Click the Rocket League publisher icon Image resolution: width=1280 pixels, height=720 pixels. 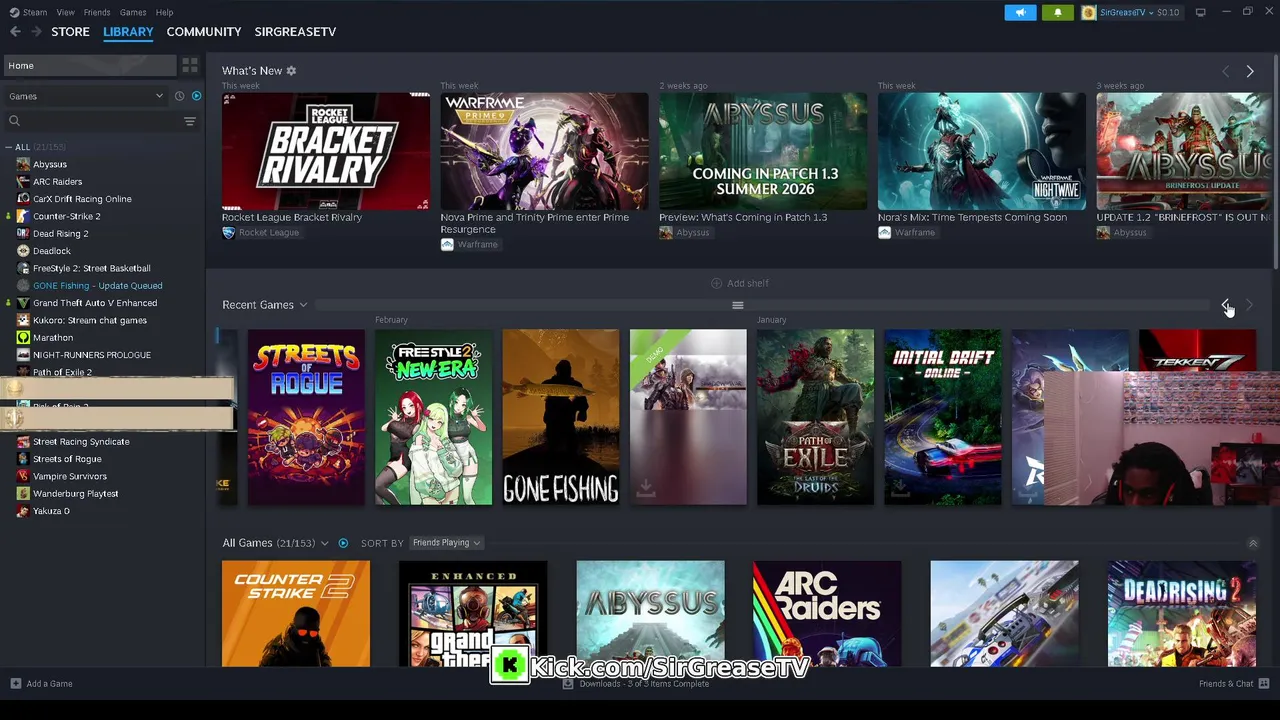[228, 233]
